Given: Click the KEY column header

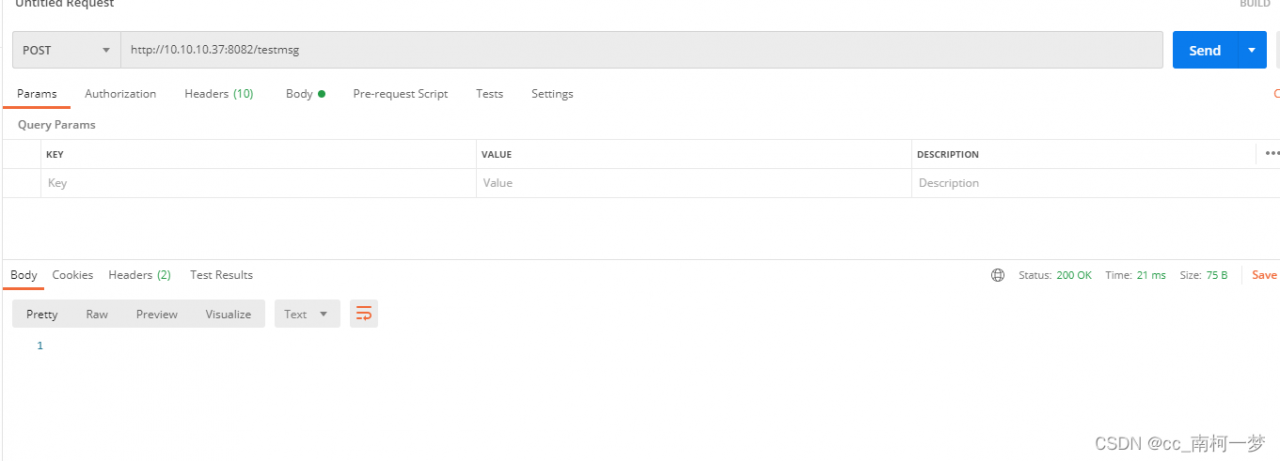Looking at the screenshot, I should [55, 155].
